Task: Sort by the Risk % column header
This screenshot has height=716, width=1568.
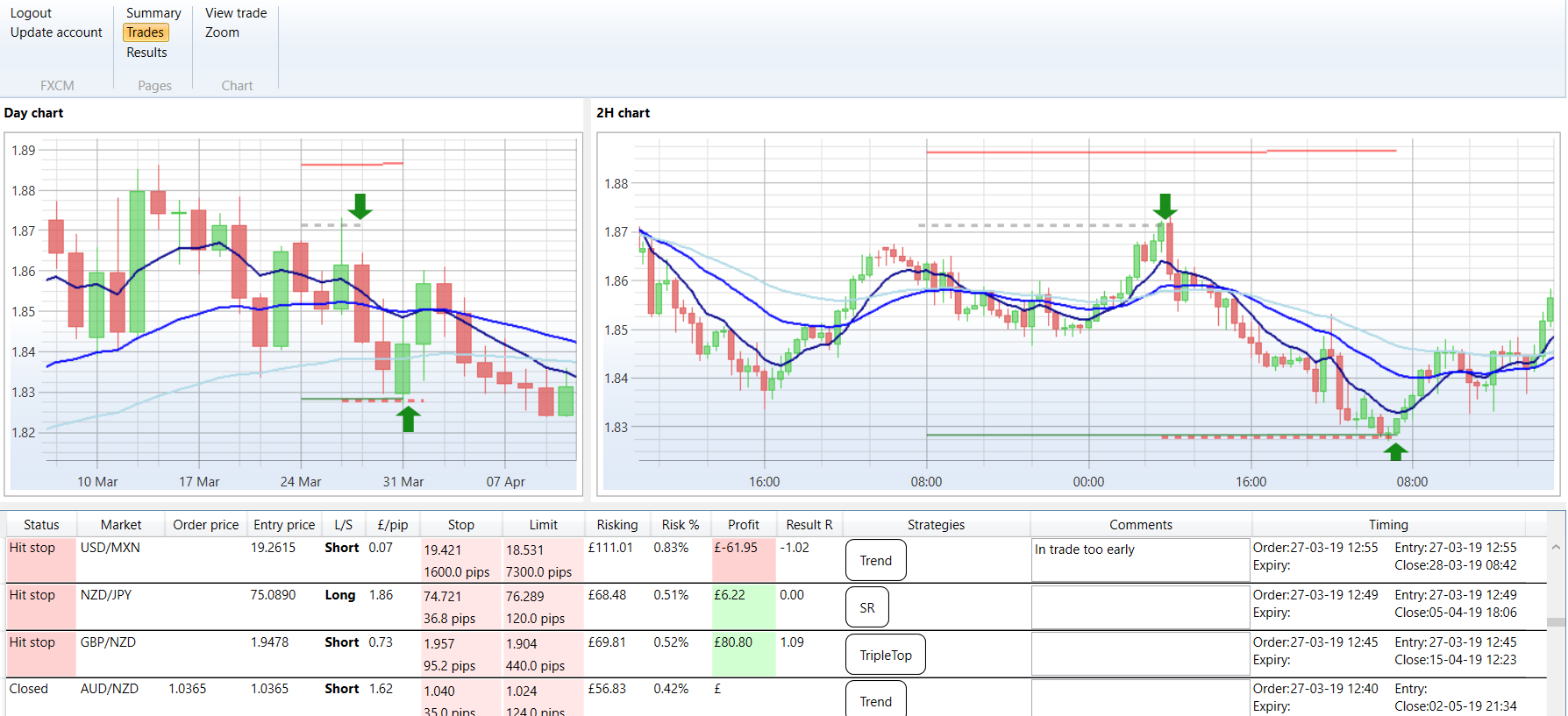Action: pos(681,525)
